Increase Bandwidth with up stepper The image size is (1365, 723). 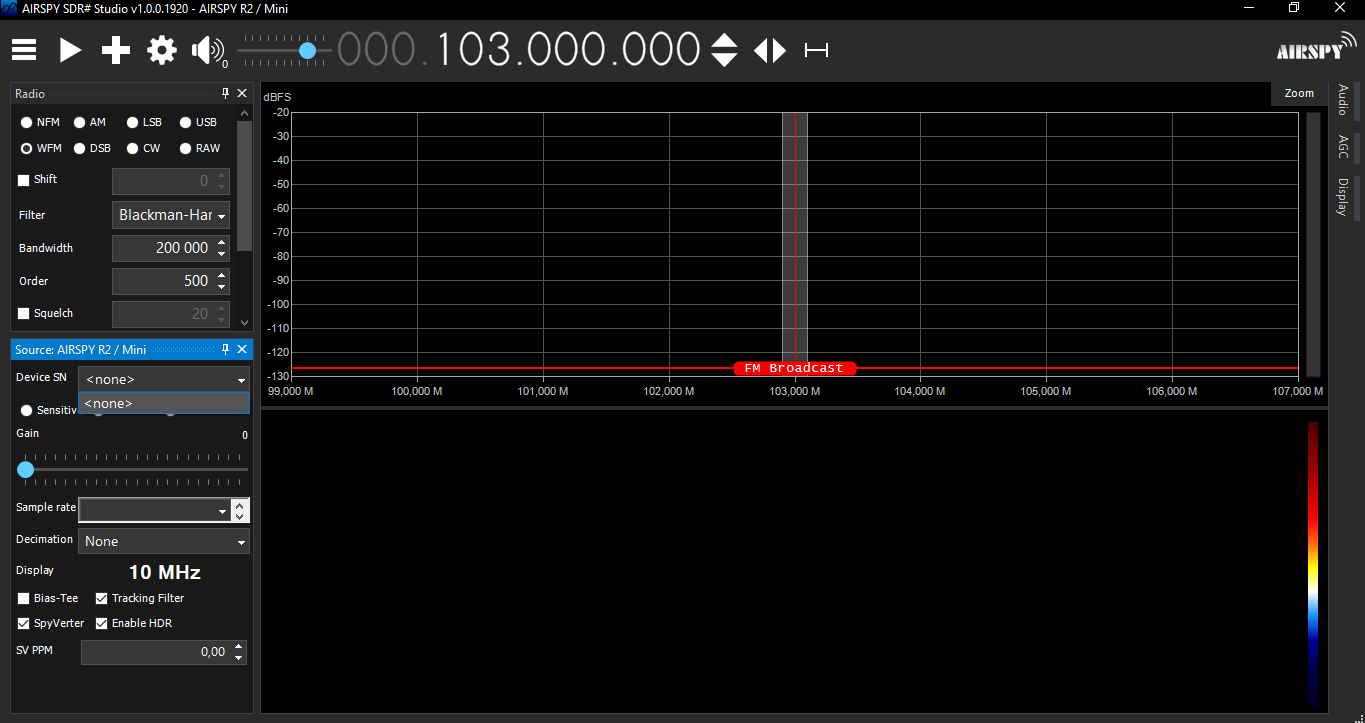[222, 242]
